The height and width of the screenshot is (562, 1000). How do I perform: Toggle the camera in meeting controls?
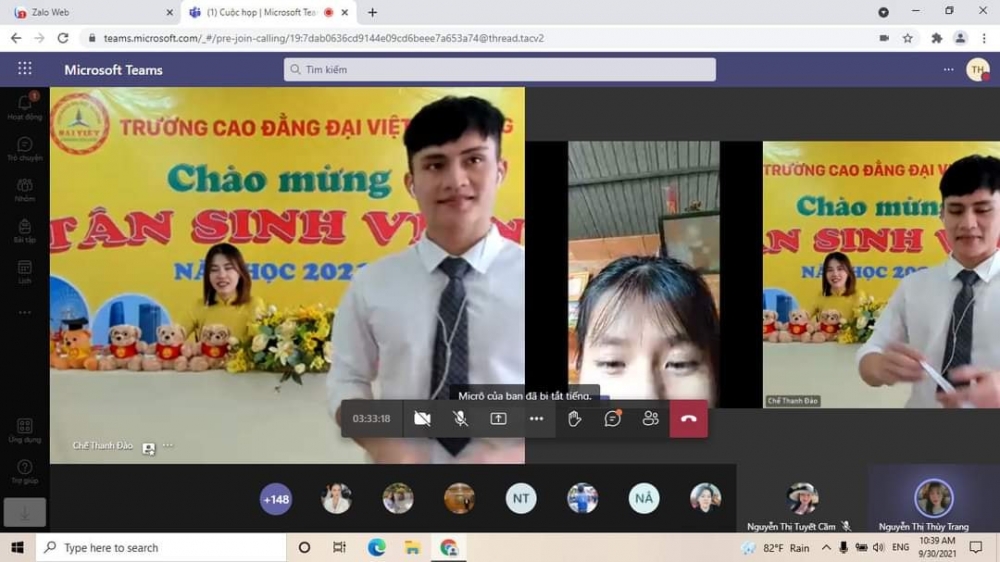(422, 418)
